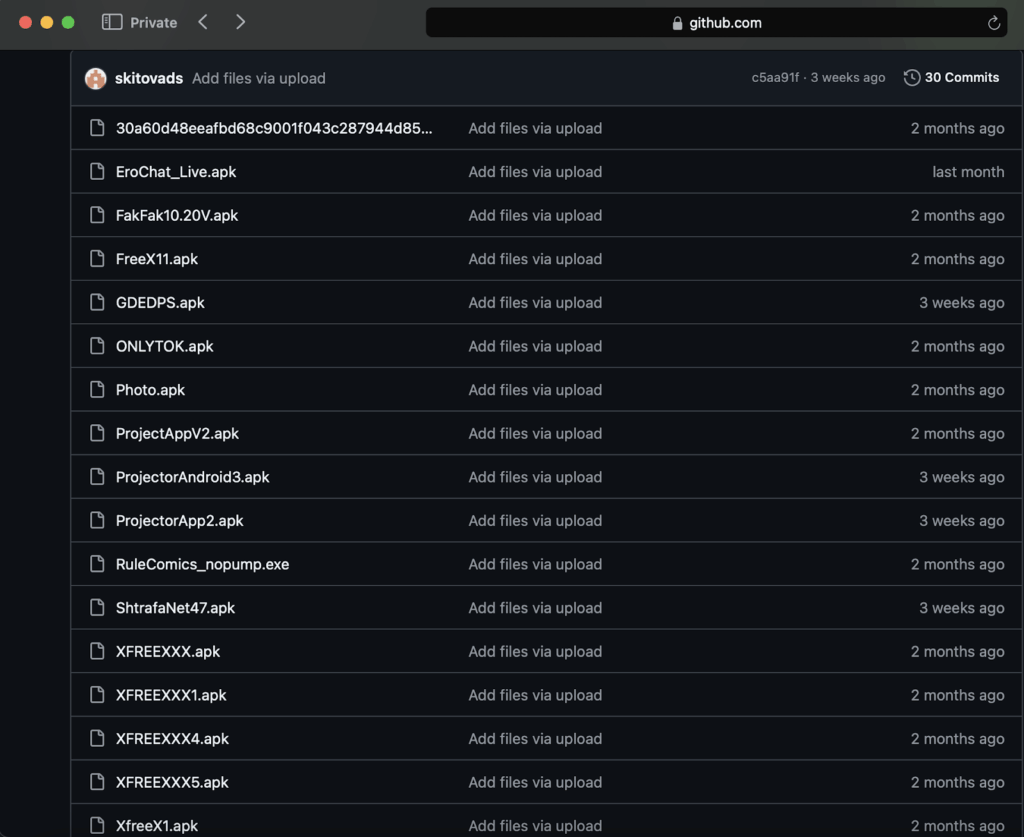Go forward with the browser forward arrow
The height and width of the screenshot is (837, 1024).
pyautogui.click(x=240, y=22)
